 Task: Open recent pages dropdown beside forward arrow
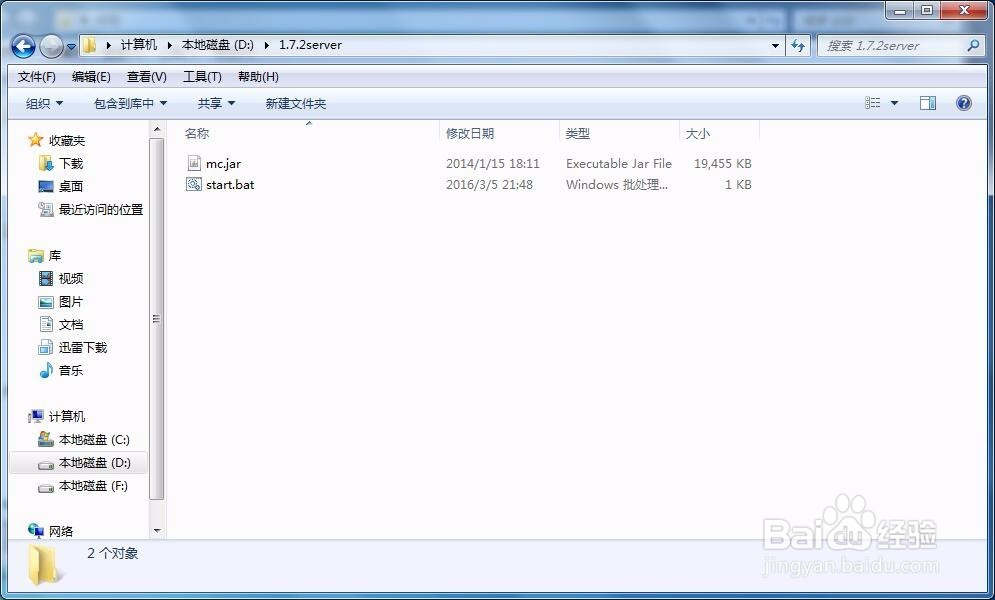[70, 46]
